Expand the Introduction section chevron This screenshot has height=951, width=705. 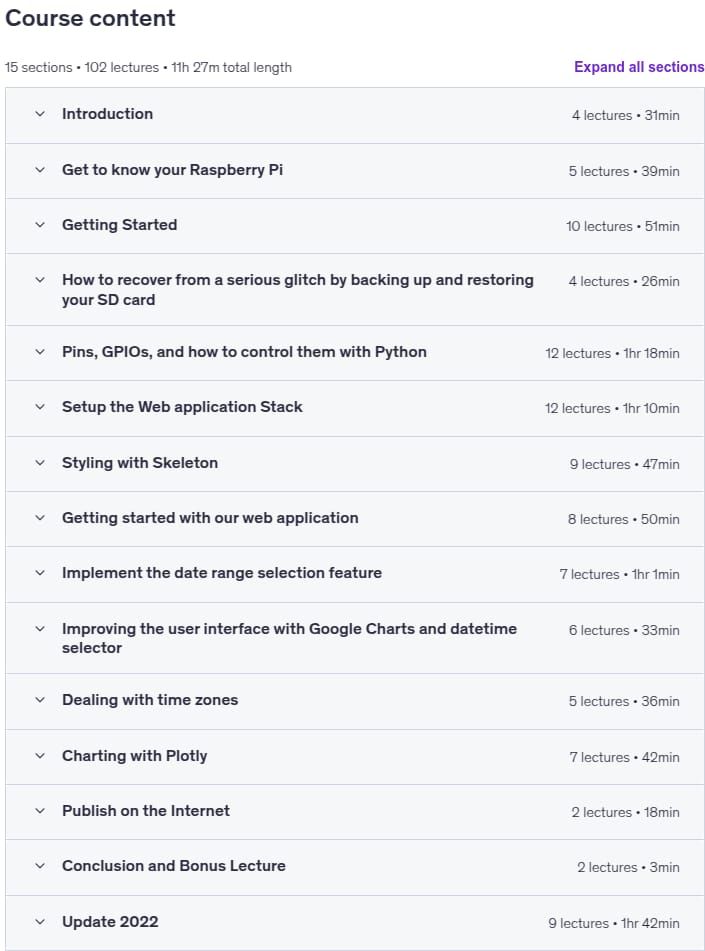(x=40, y=114)
